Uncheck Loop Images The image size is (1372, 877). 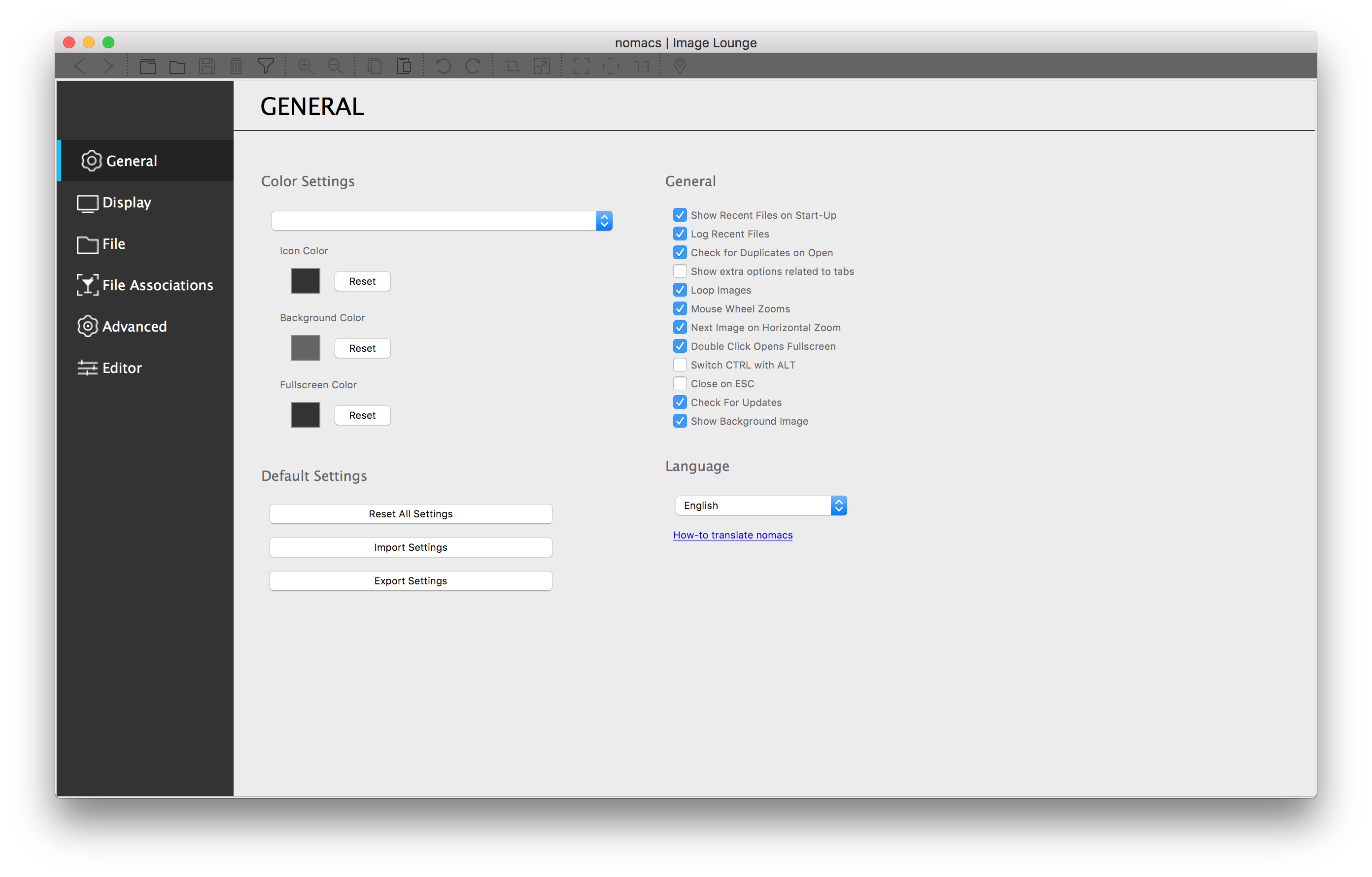pos(680,290)
